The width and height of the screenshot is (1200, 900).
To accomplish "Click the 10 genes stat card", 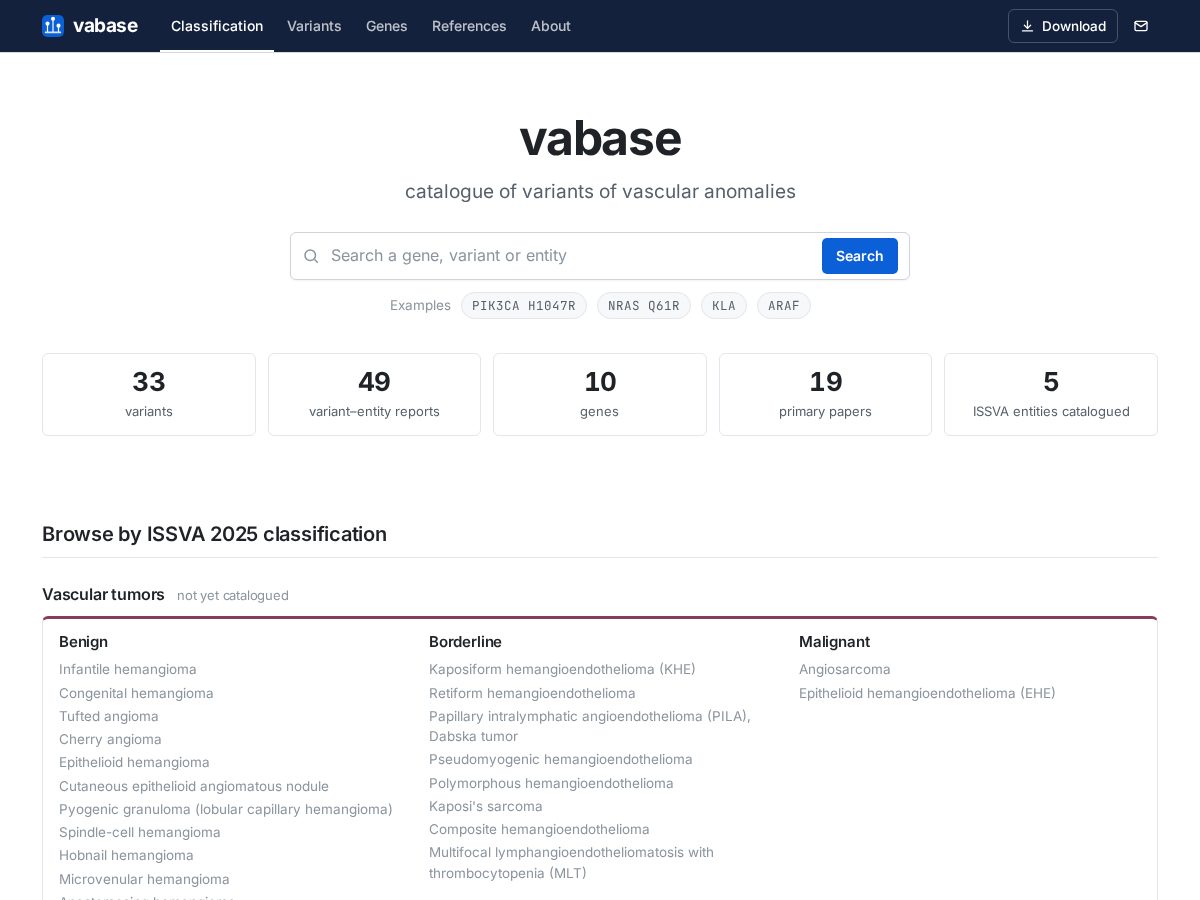I will click(x=600, y=394).
